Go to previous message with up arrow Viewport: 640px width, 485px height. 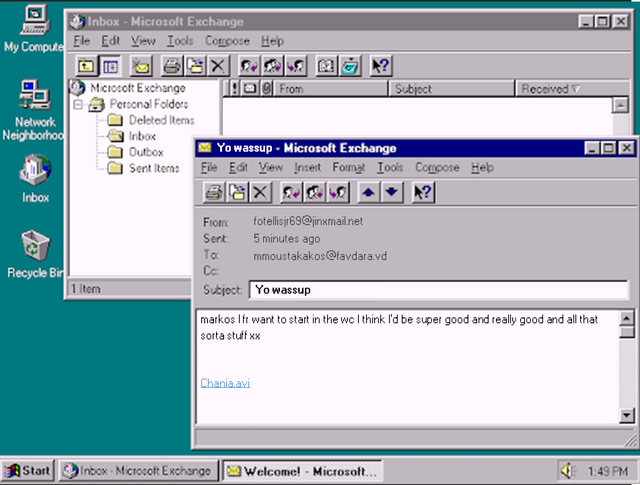pos(369,192)
